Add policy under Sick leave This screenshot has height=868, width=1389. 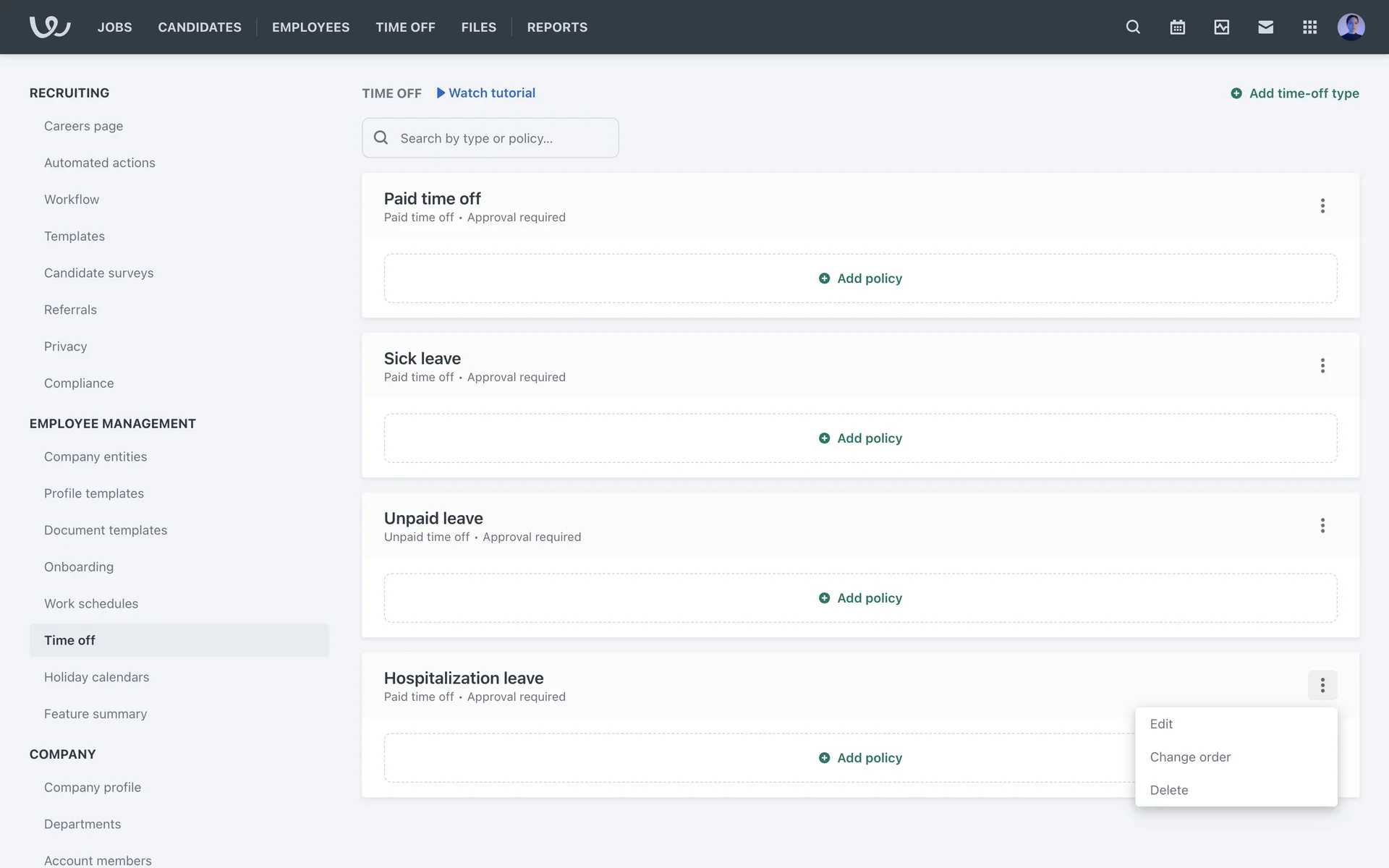(x=860, y=438)
